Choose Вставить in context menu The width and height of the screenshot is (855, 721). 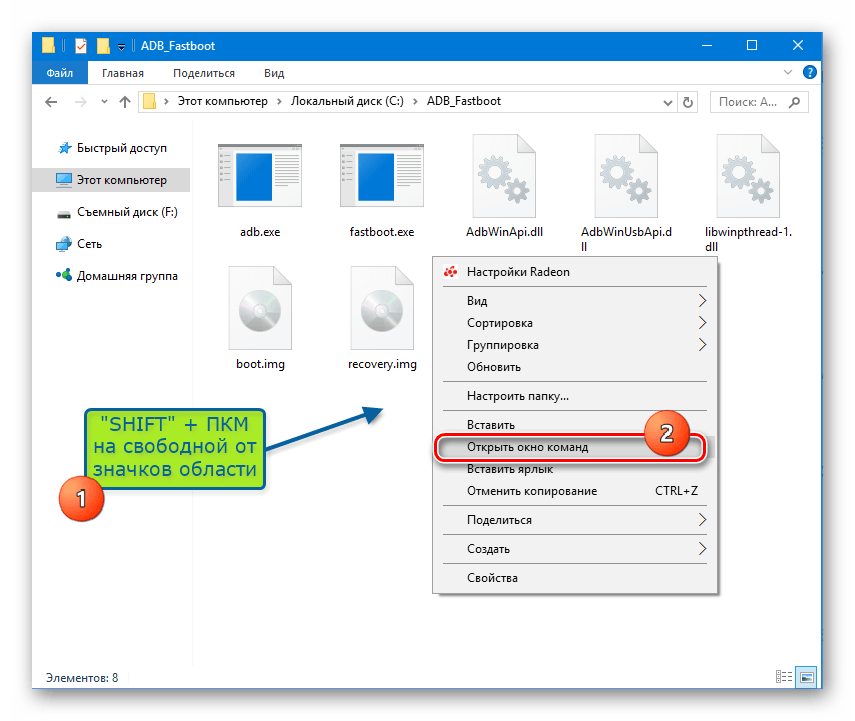(575, 425)
